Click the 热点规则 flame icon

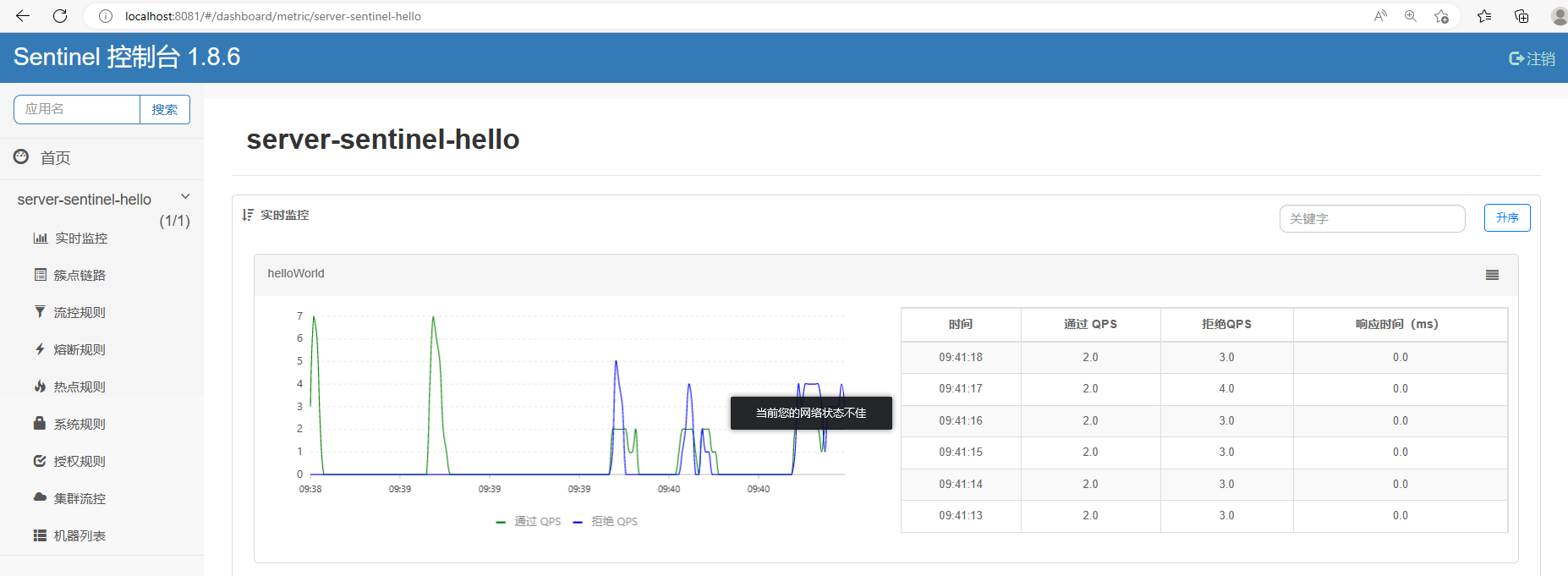pyautogui.click(x=40, y=387)
